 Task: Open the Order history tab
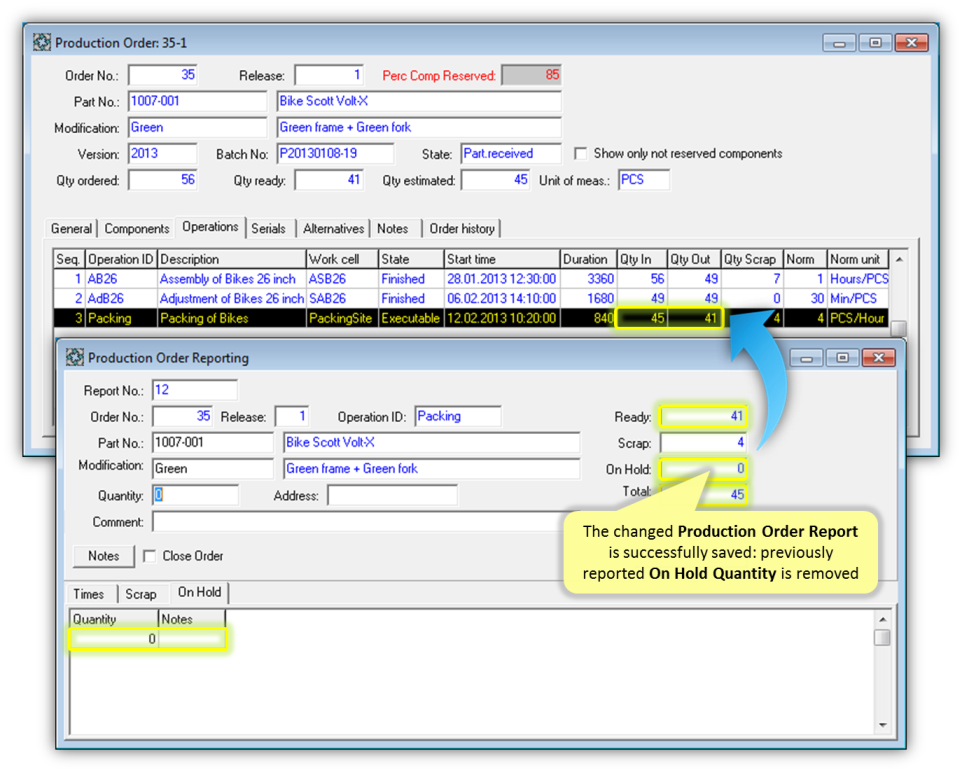[x=461, y=229]
